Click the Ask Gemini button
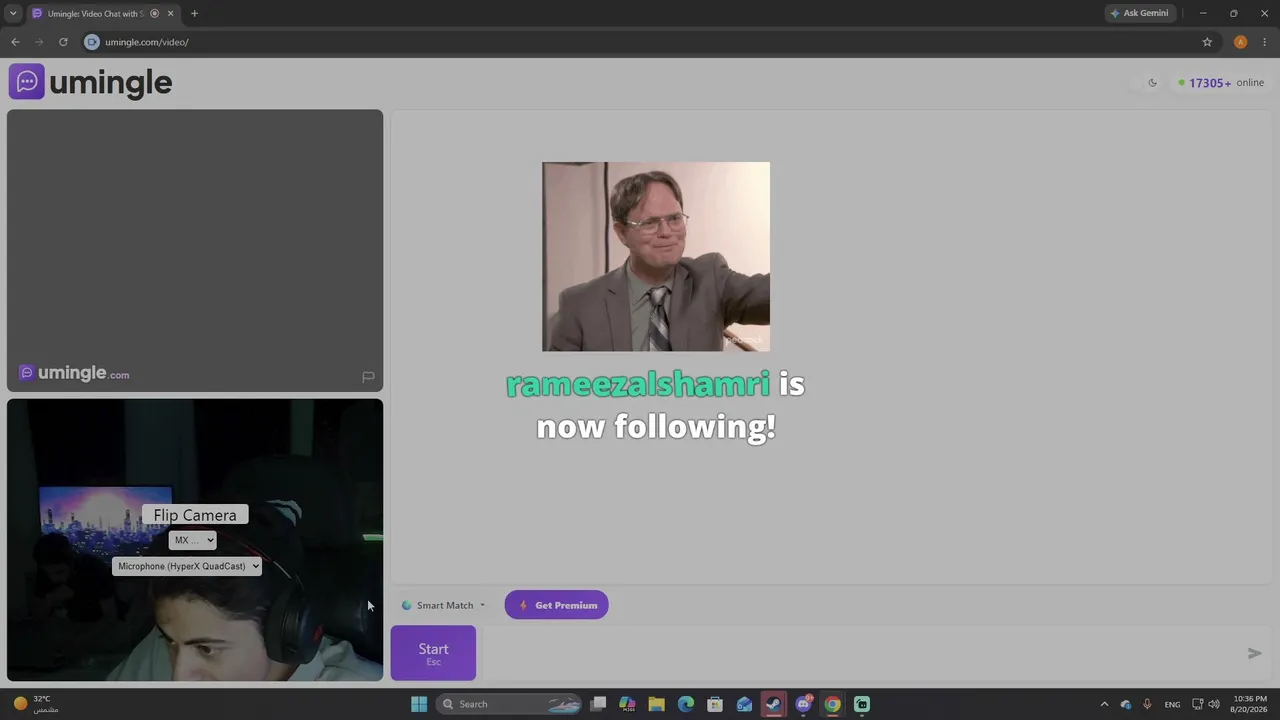The width and height of the screenshot is (1280, 720). (x=1139, y=13)
